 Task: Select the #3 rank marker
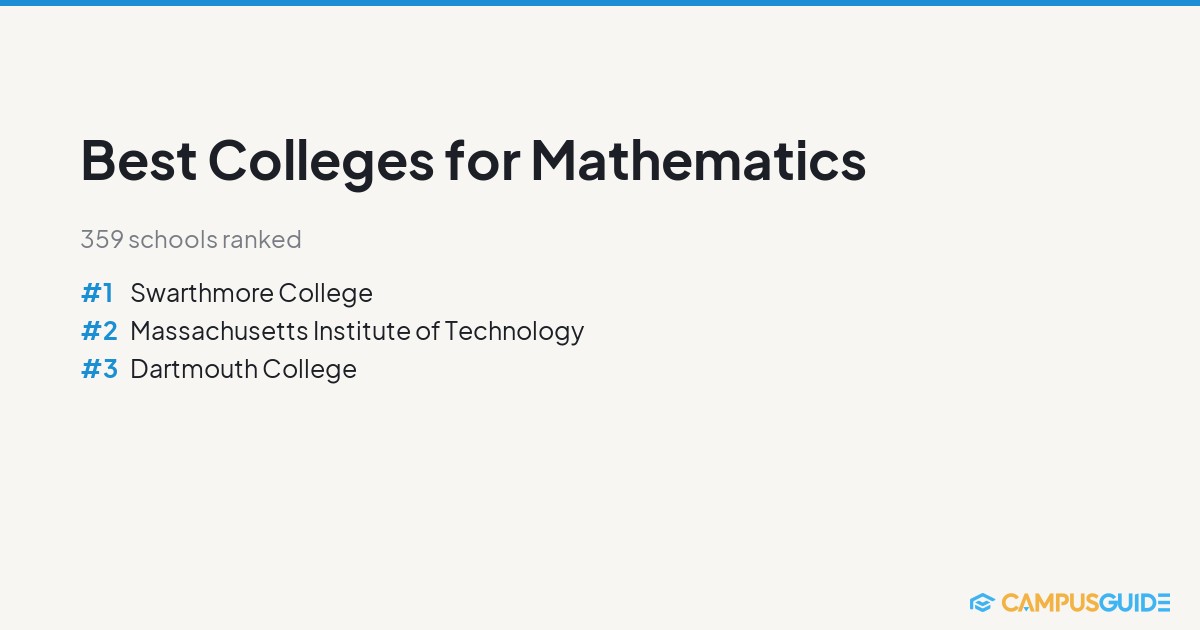(x=99, y=369)
